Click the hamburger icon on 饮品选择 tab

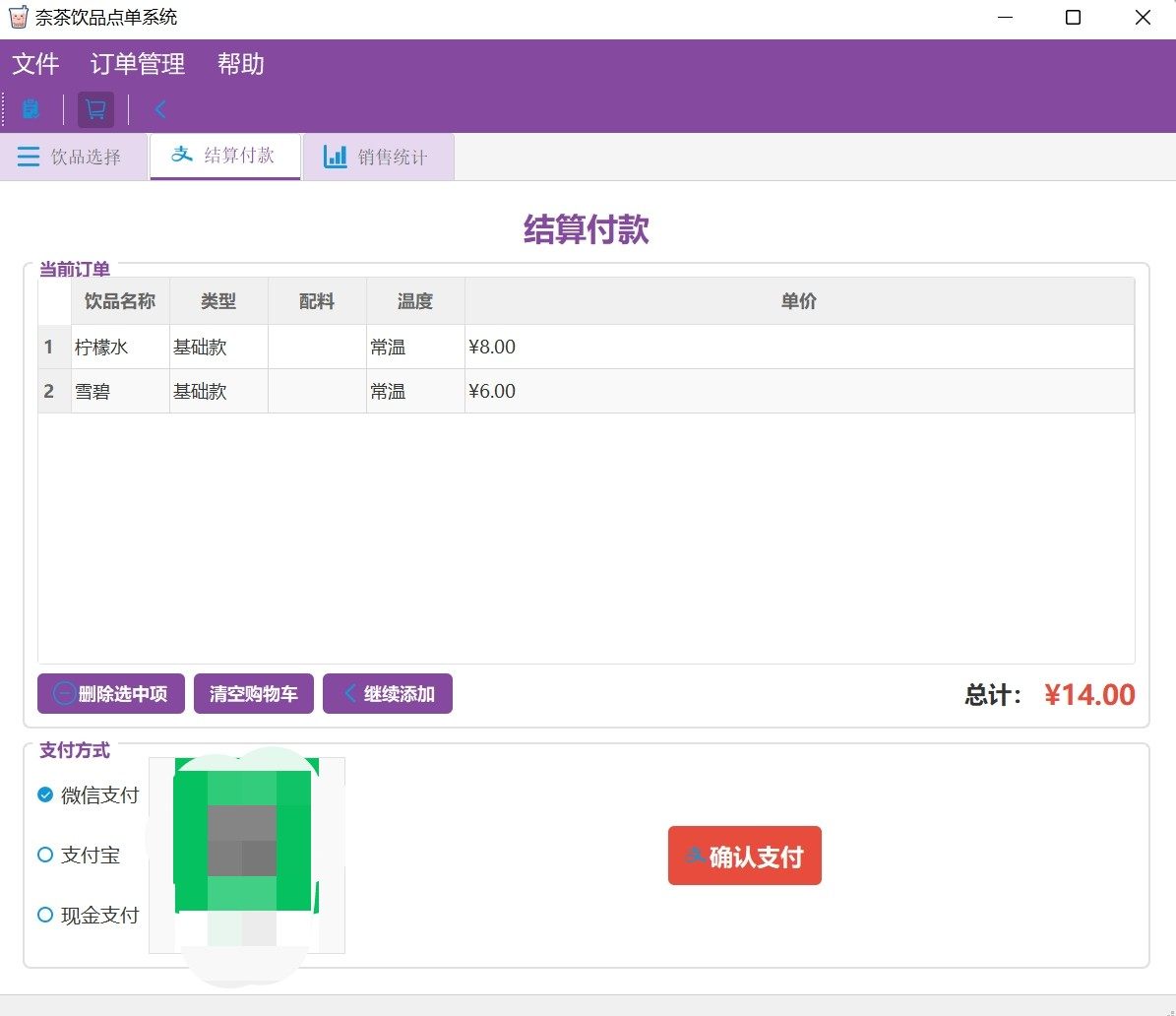click(29, 158)
